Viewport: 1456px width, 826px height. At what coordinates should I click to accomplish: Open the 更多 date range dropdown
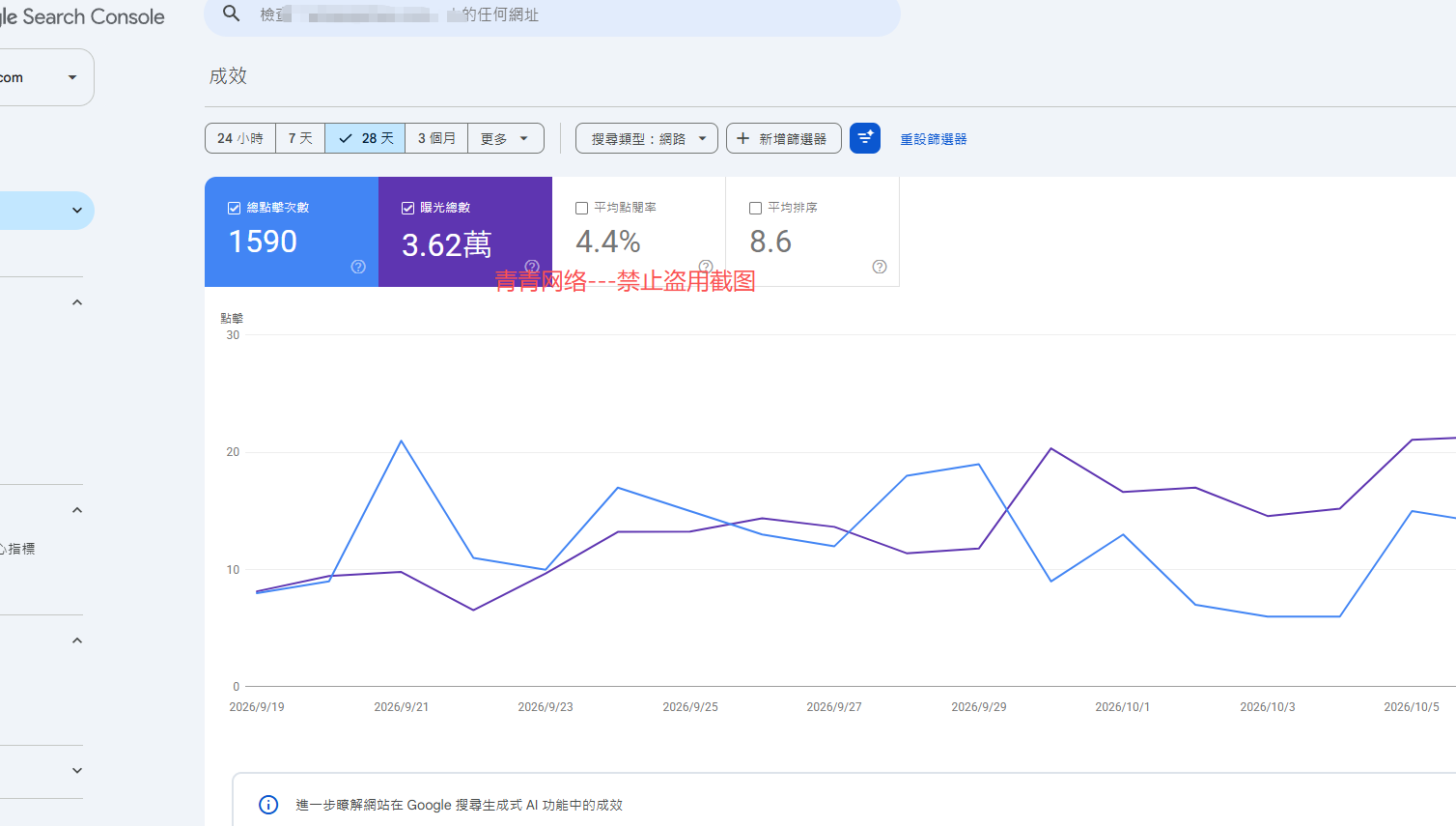coord(506,138)
